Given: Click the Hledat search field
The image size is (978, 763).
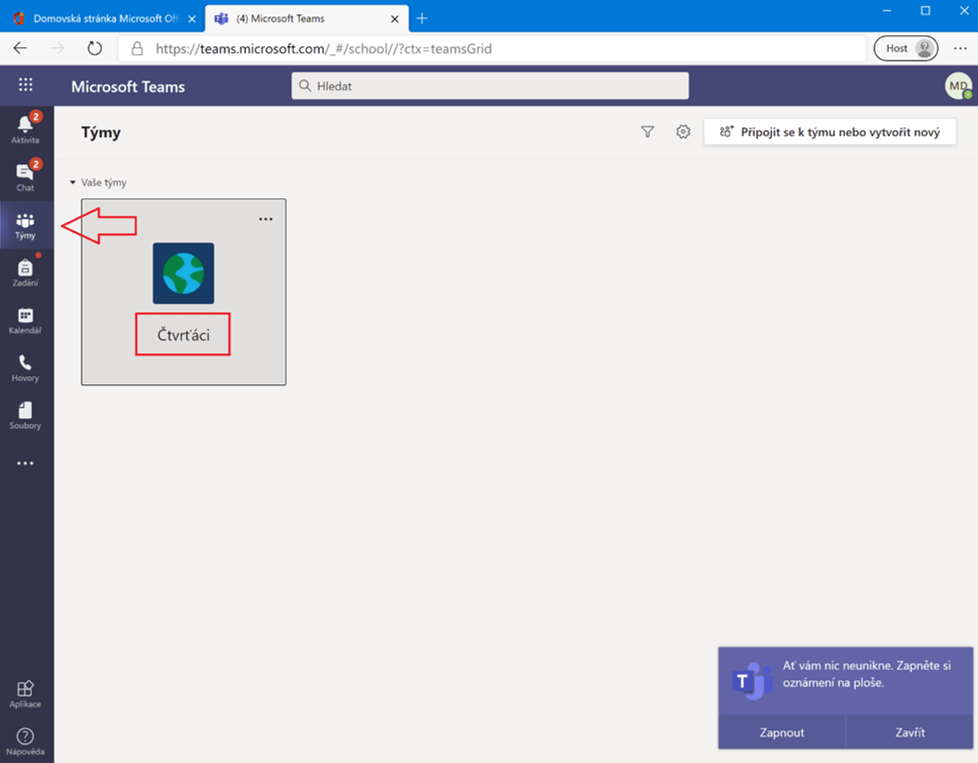Looking at the screenshot, I should coord(490,86).
